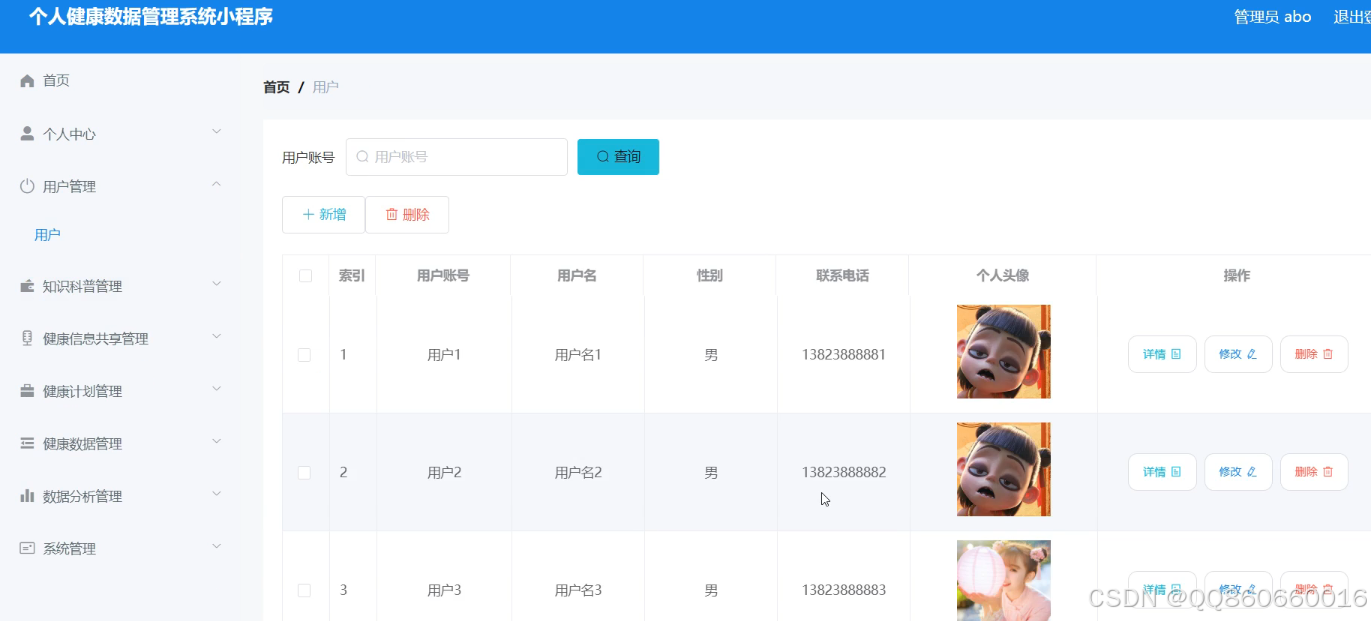This screenshot has height=621, width=1371.
Task: Click cell 用户名2
Action: 578,472
